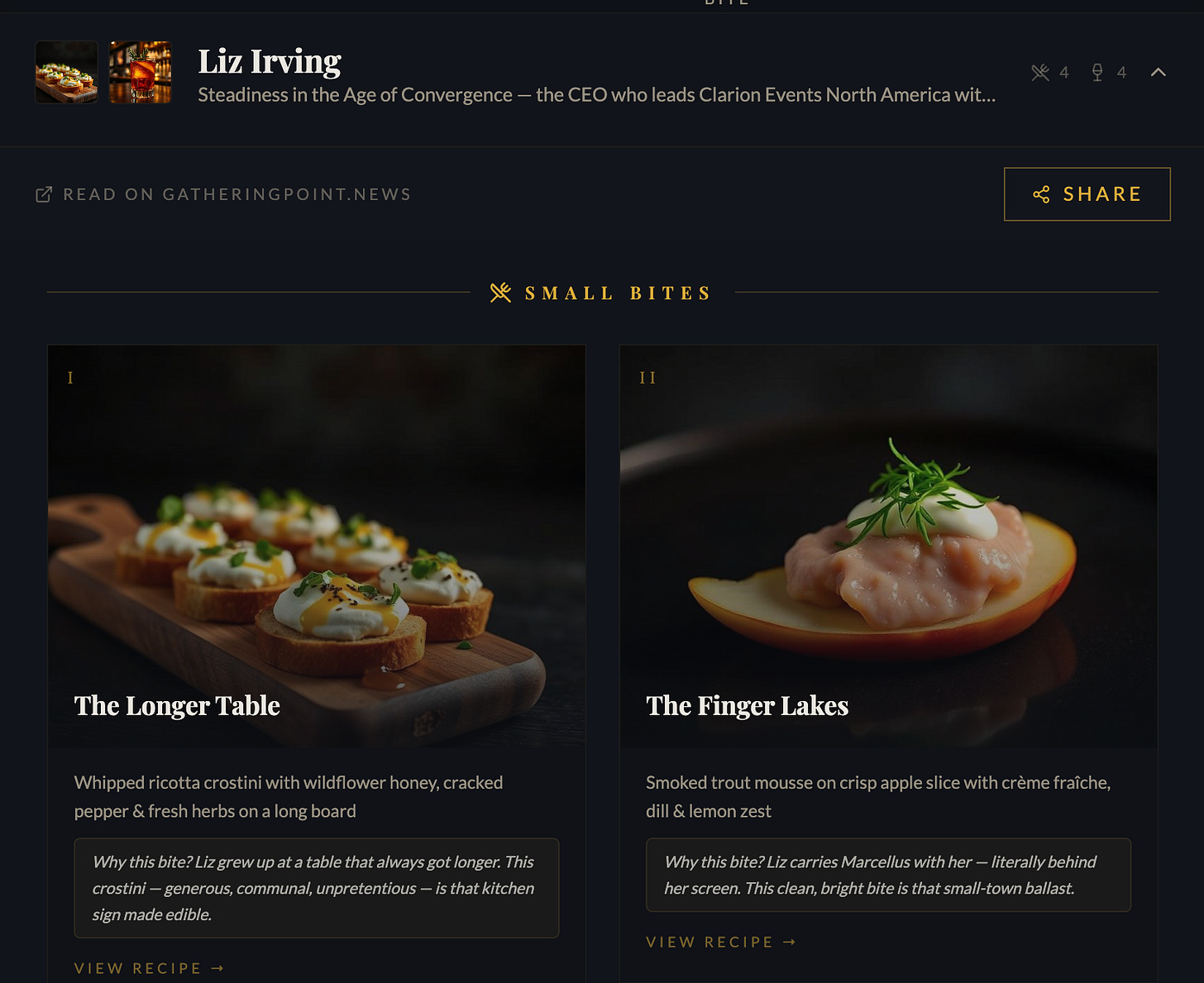
Task: Select the Small Bites section heading
Action: coord(618,293)
